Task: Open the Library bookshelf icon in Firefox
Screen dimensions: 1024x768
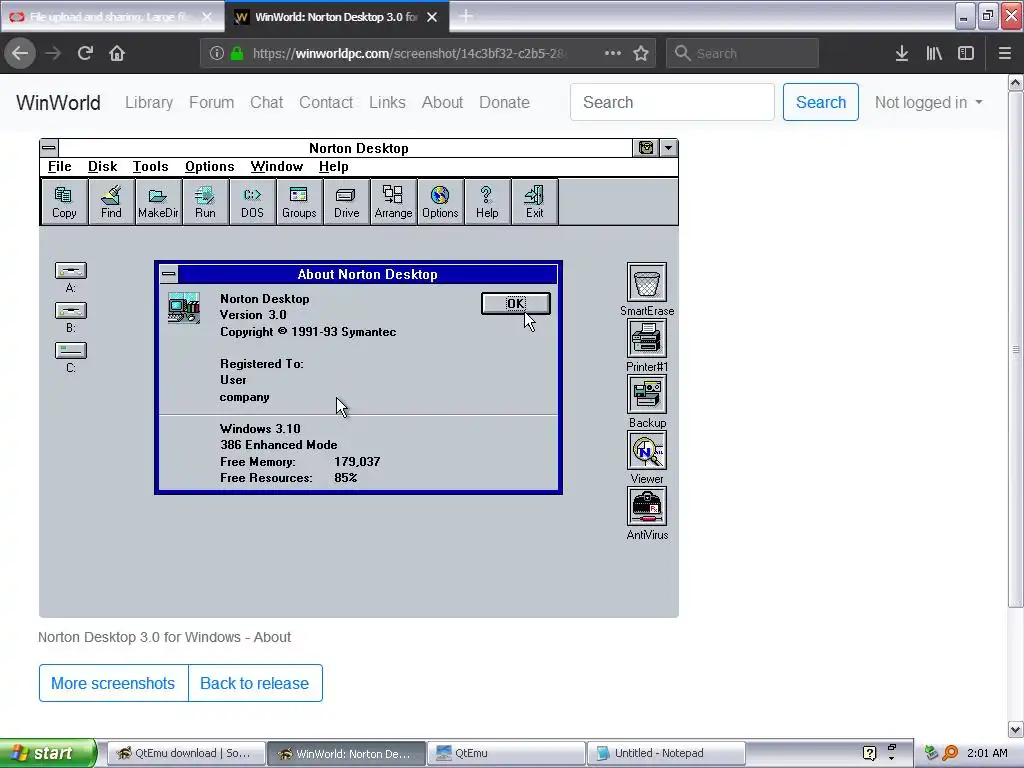Action: (934, 53)
